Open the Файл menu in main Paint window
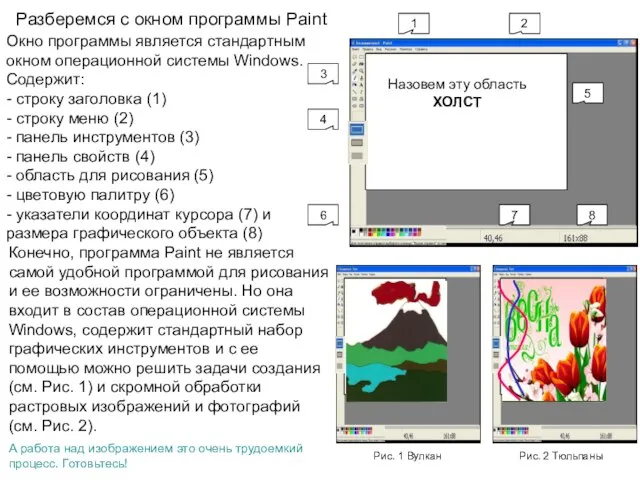 [x=356, y=49]
